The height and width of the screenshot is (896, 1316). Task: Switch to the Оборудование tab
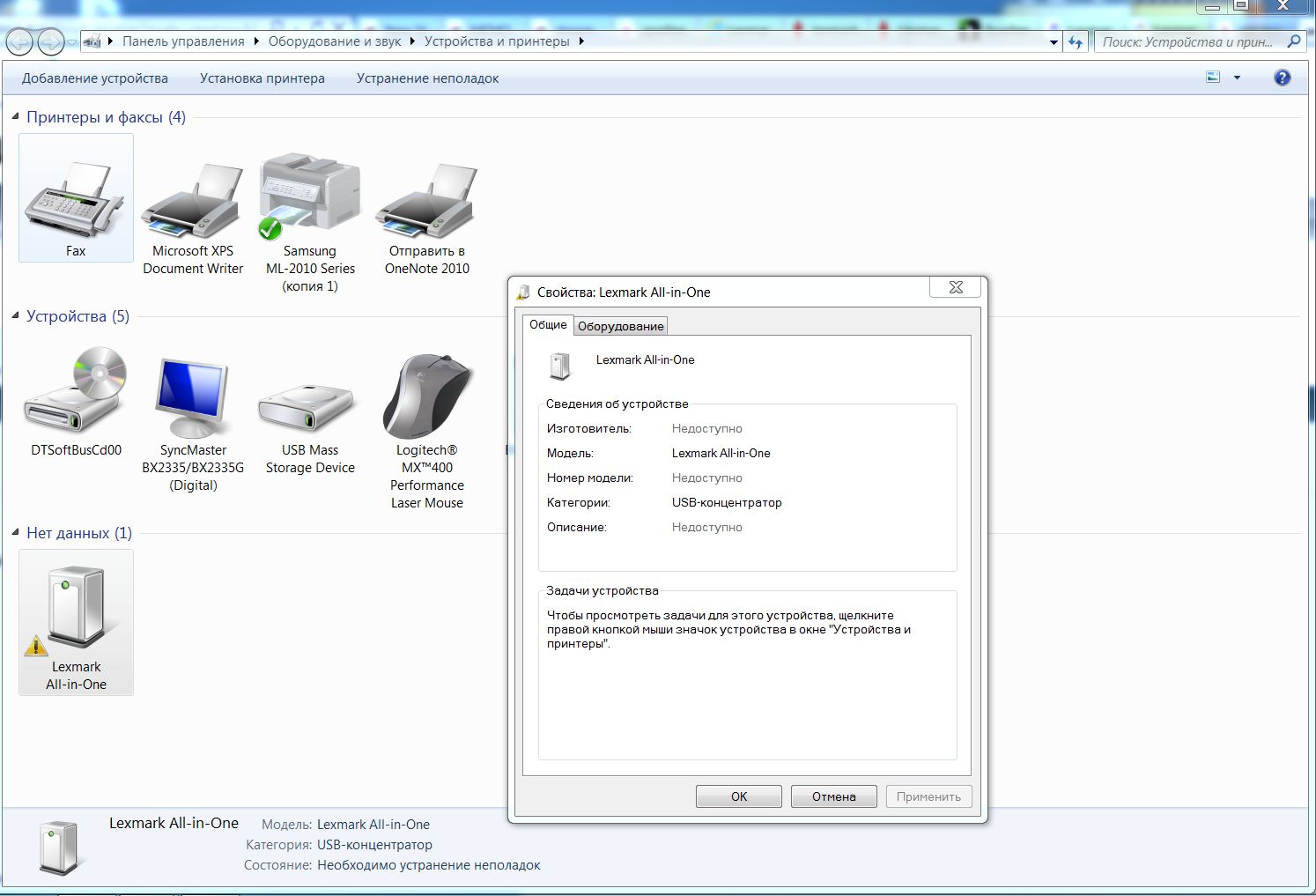(620, 326)
